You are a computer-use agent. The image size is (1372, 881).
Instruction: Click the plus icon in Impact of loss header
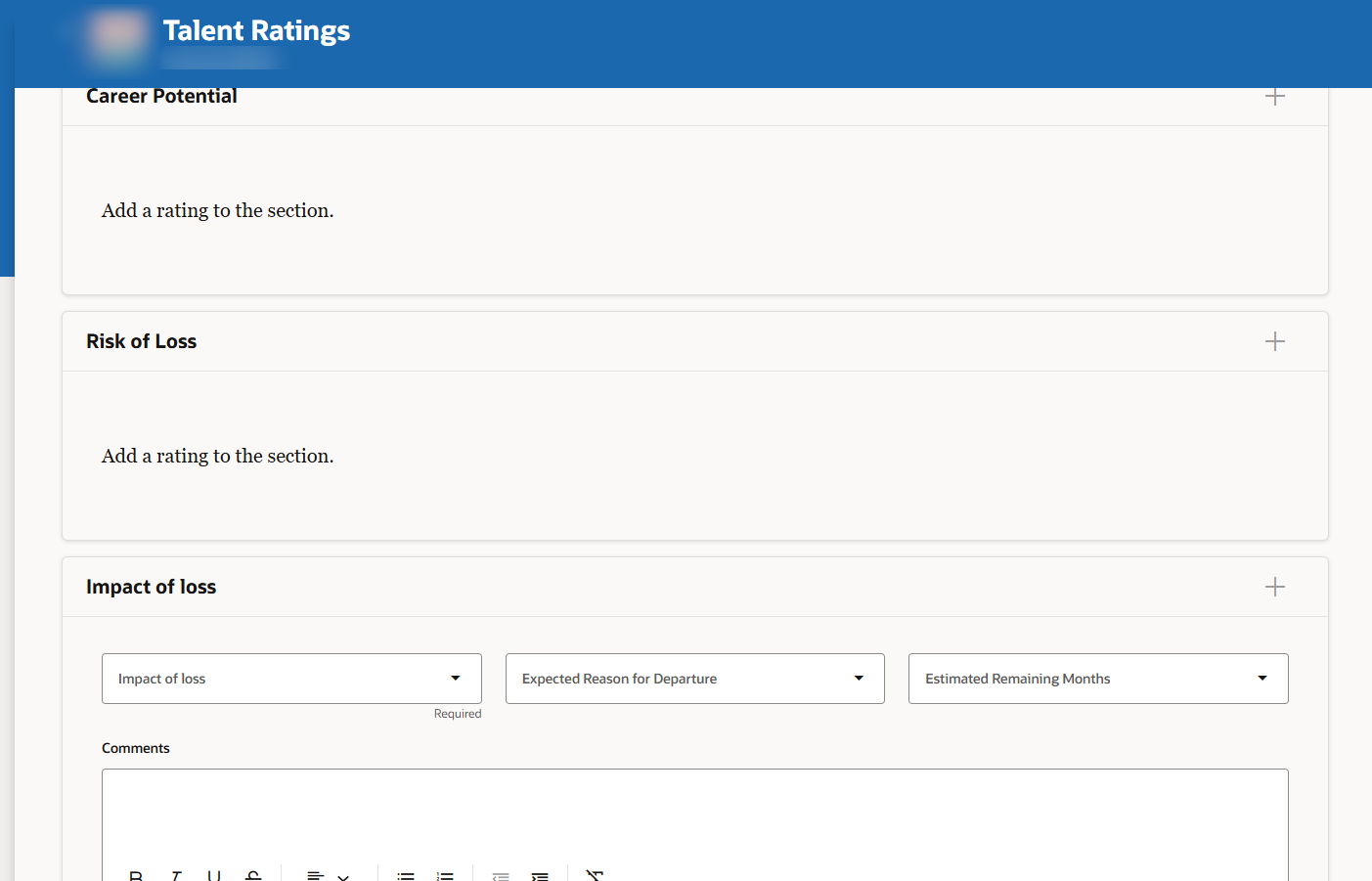(1274, 587)
